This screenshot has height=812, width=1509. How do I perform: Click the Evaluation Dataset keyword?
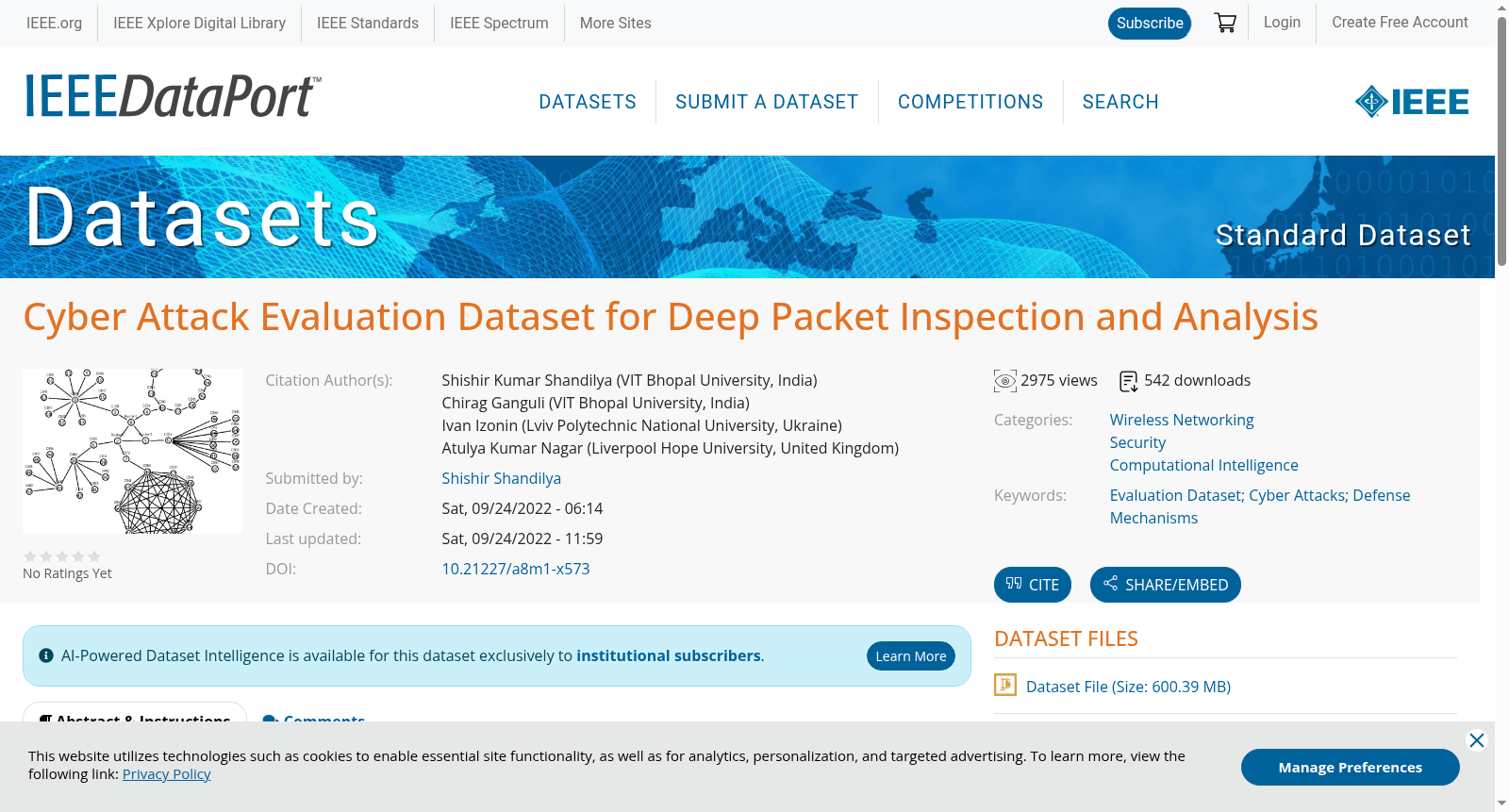point(1175,496)
